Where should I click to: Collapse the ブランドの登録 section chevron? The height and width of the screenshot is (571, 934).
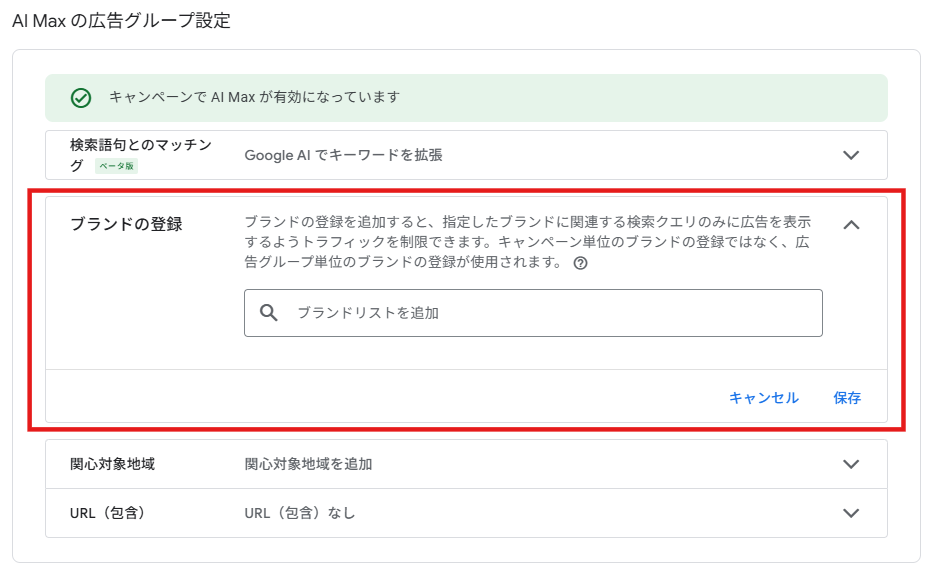[851, 224]
